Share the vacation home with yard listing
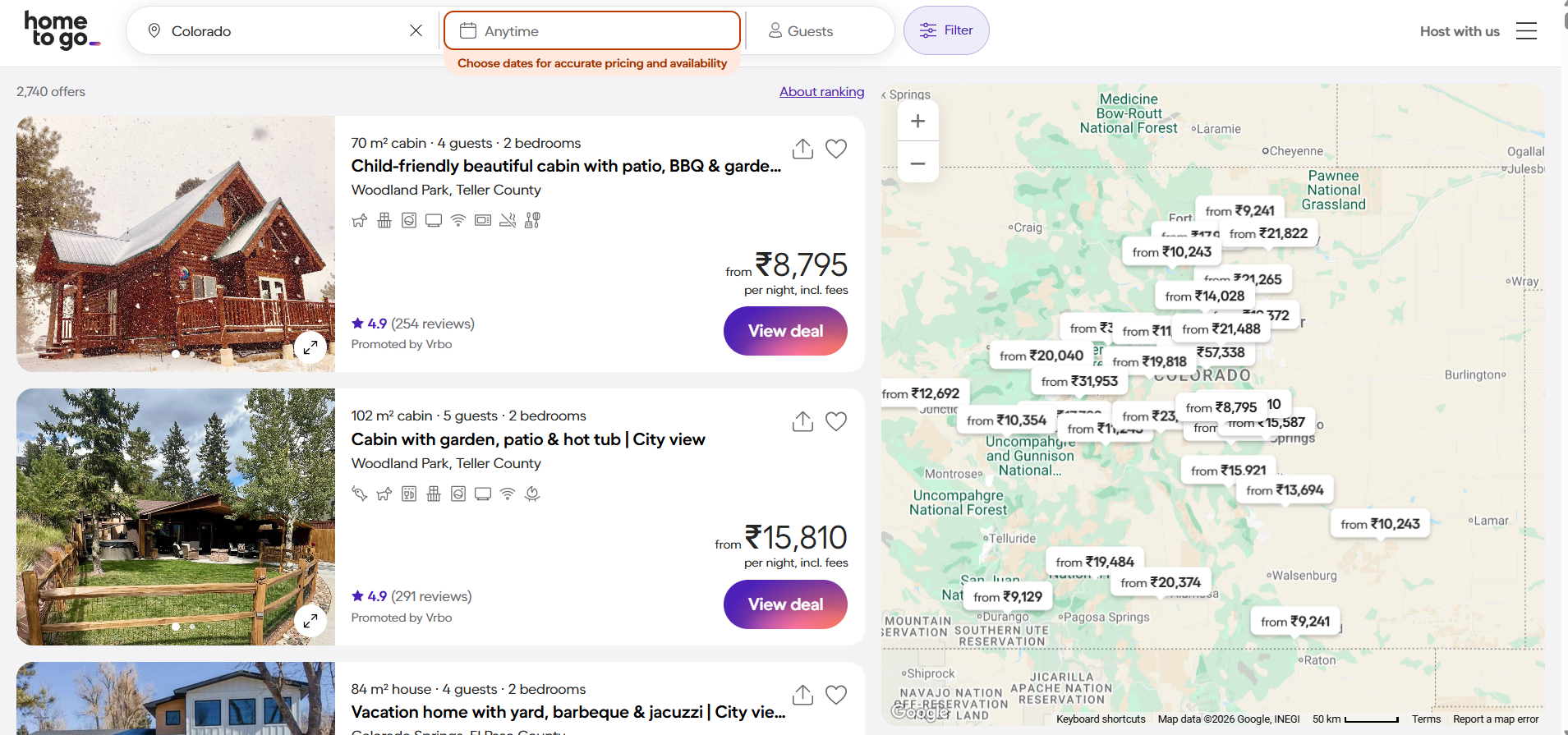The height and width of the screenshot is (735, 1568). [802, 695]
